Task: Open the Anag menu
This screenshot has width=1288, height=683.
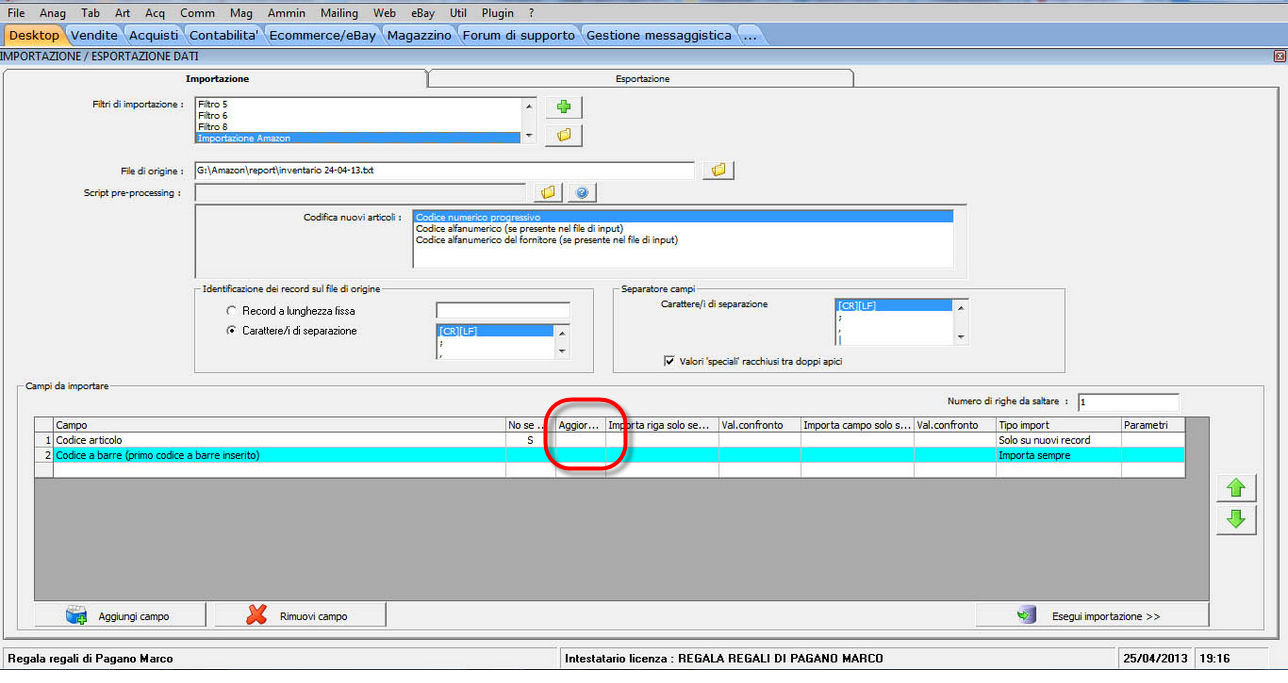Action: [52, 13]
